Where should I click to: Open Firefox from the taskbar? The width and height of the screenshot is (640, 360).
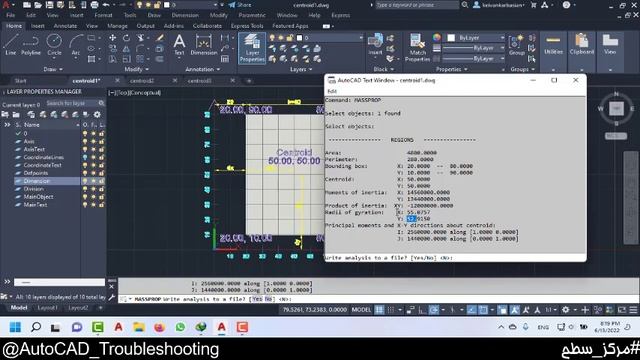tap(159, 327)
